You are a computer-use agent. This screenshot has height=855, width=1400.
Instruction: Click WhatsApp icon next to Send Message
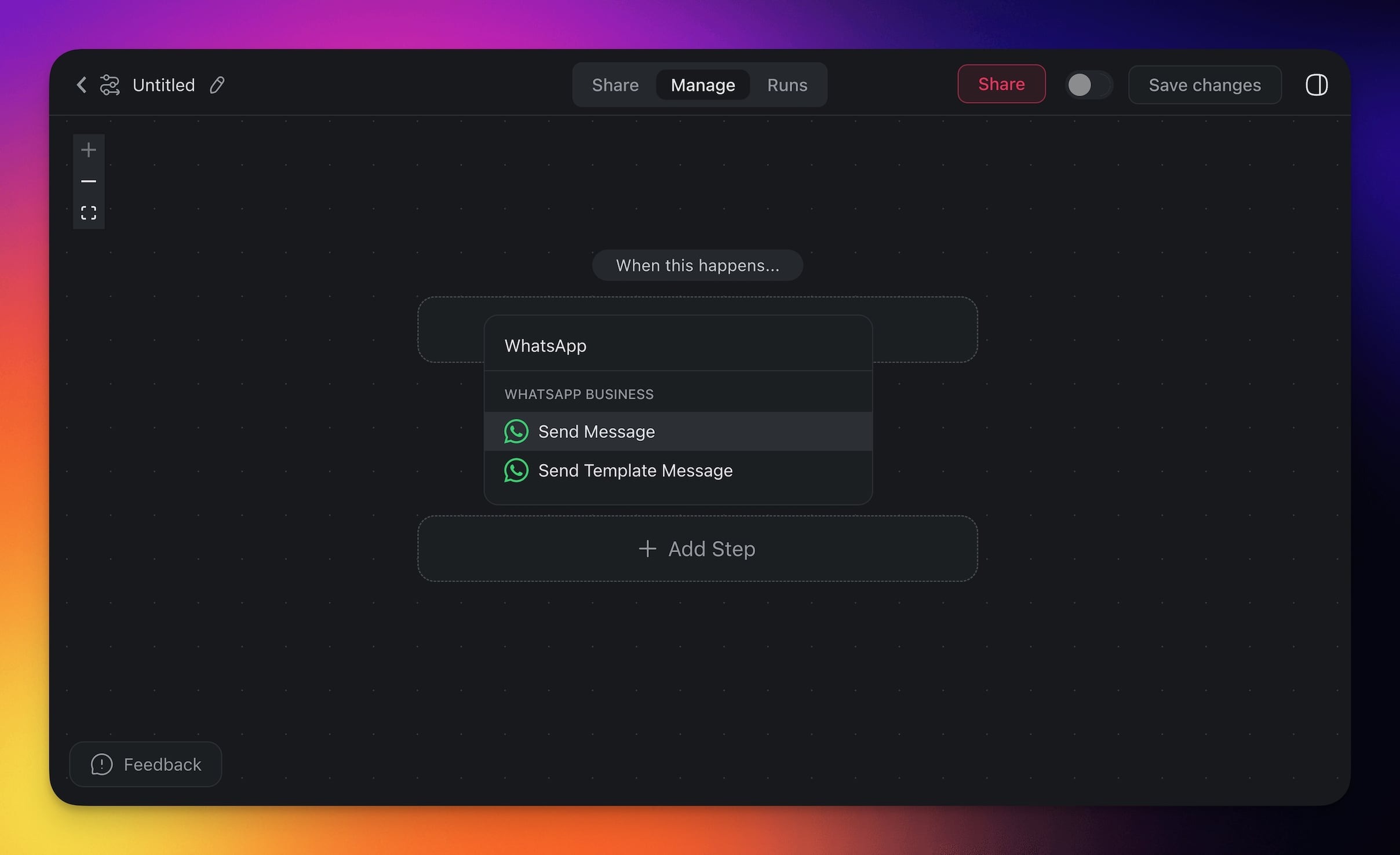point(516,432)
